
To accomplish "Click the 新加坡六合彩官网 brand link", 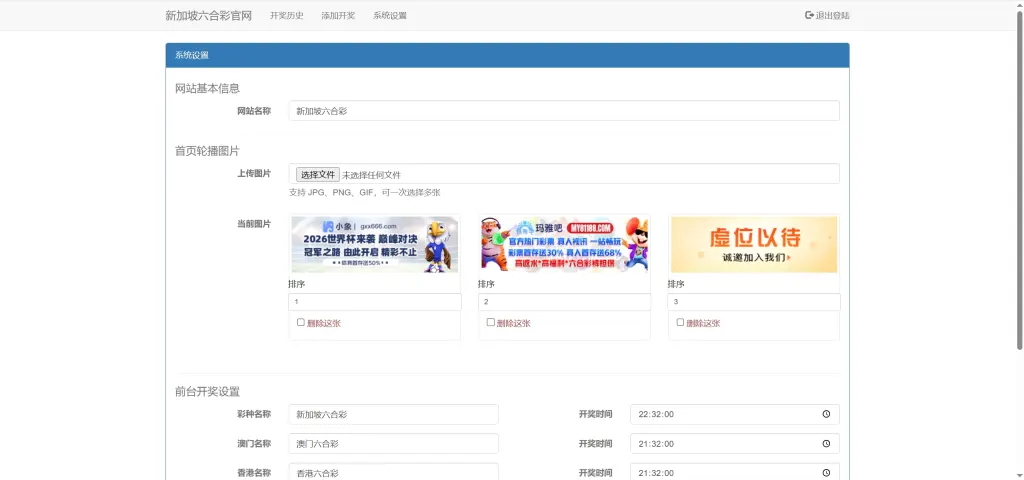I will pos(208,16).
